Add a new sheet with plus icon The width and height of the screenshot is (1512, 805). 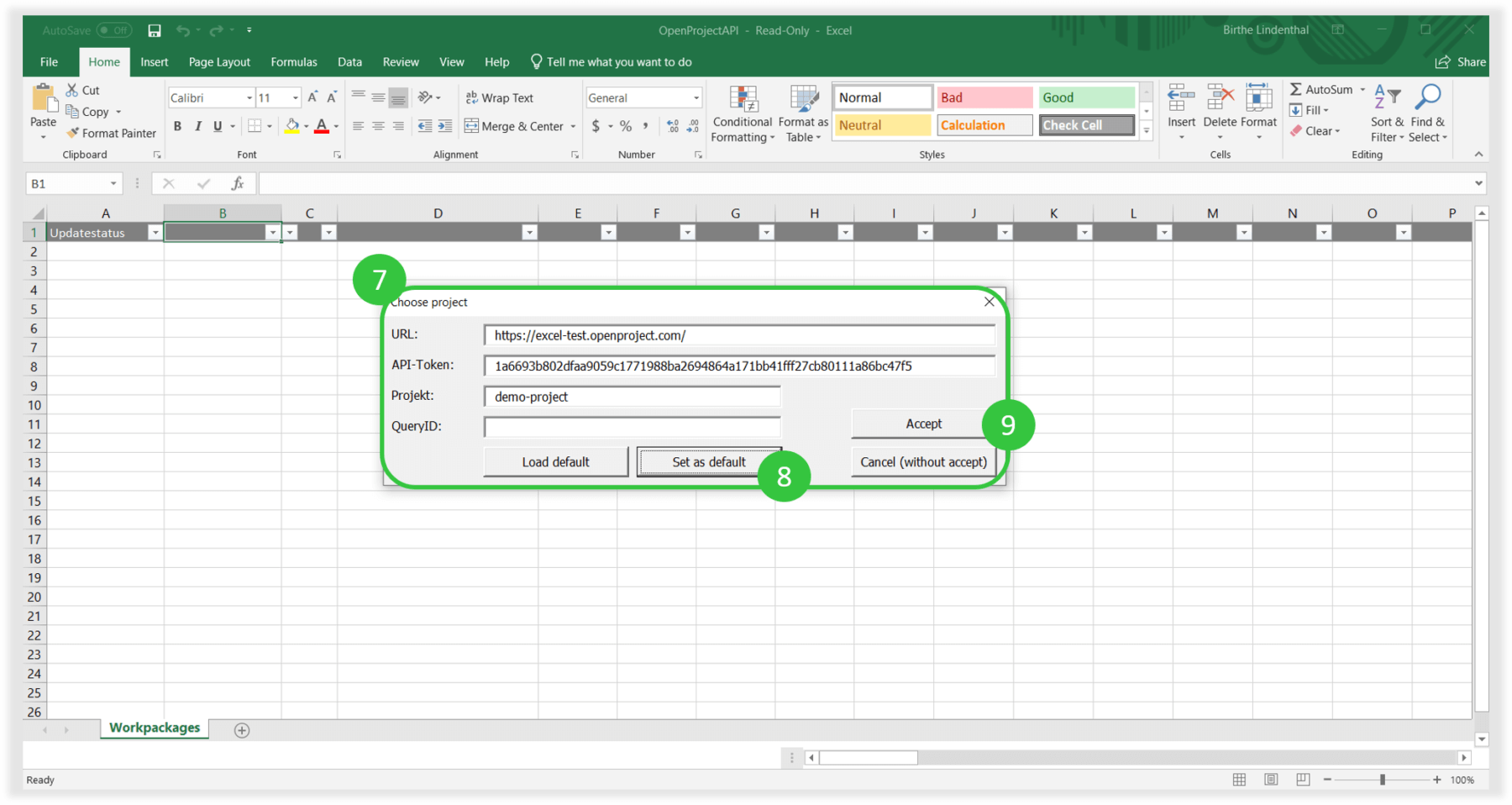[242, 730]
